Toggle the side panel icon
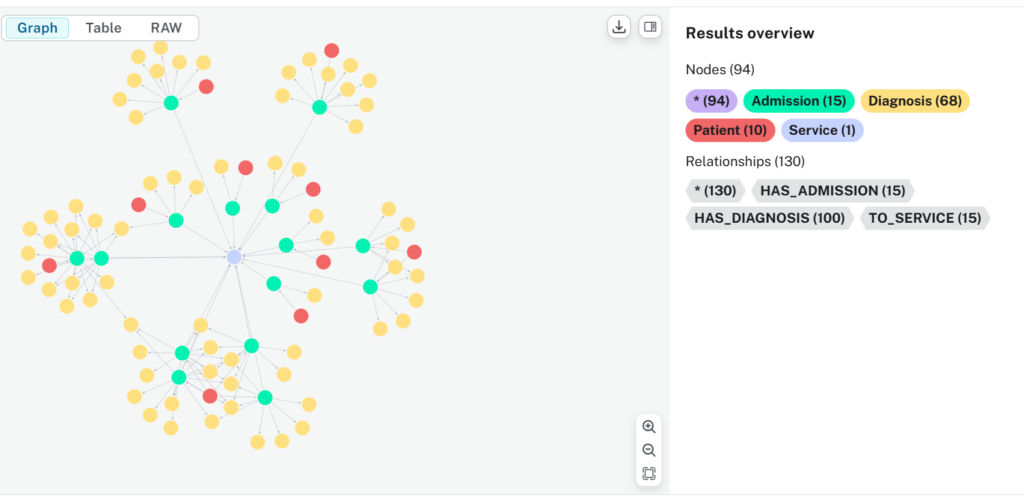The height and width of the screenshot is (497, 1024). pos(650,27)
